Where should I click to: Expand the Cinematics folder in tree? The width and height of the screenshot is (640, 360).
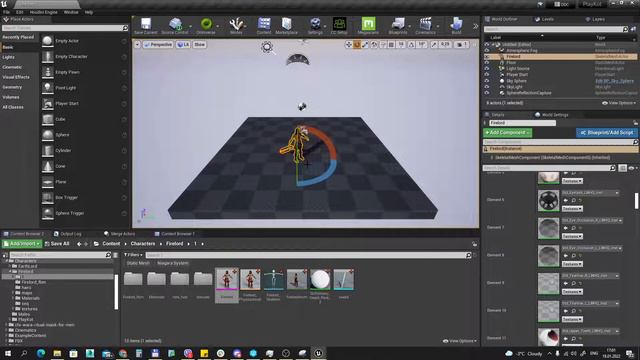click(x=7, y=330)
